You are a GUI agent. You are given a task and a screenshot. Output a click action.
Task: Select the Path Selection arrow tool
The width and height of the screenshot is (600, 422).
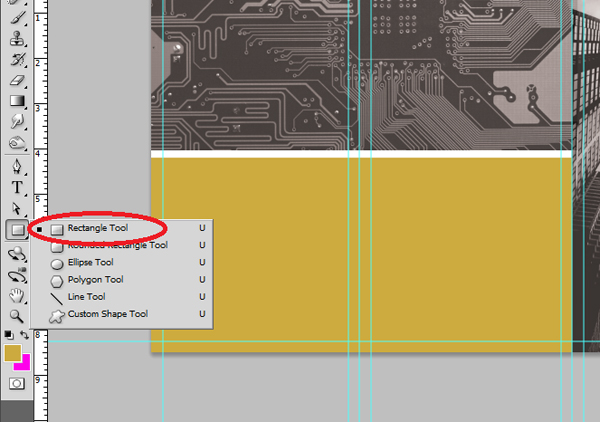click(x=17, y=209)
